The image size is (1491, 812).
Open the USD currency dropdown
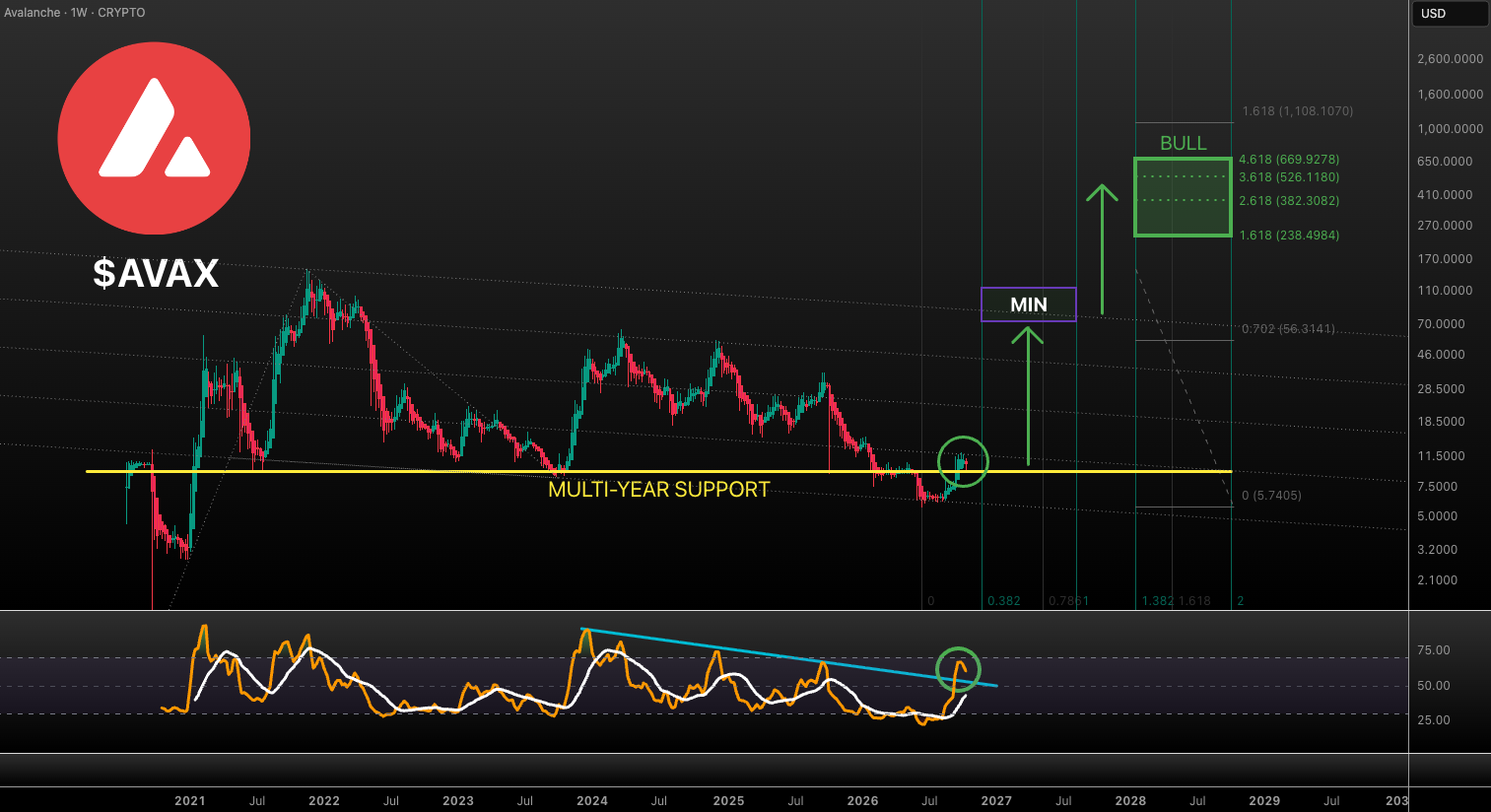click(x=1450, y=14)
